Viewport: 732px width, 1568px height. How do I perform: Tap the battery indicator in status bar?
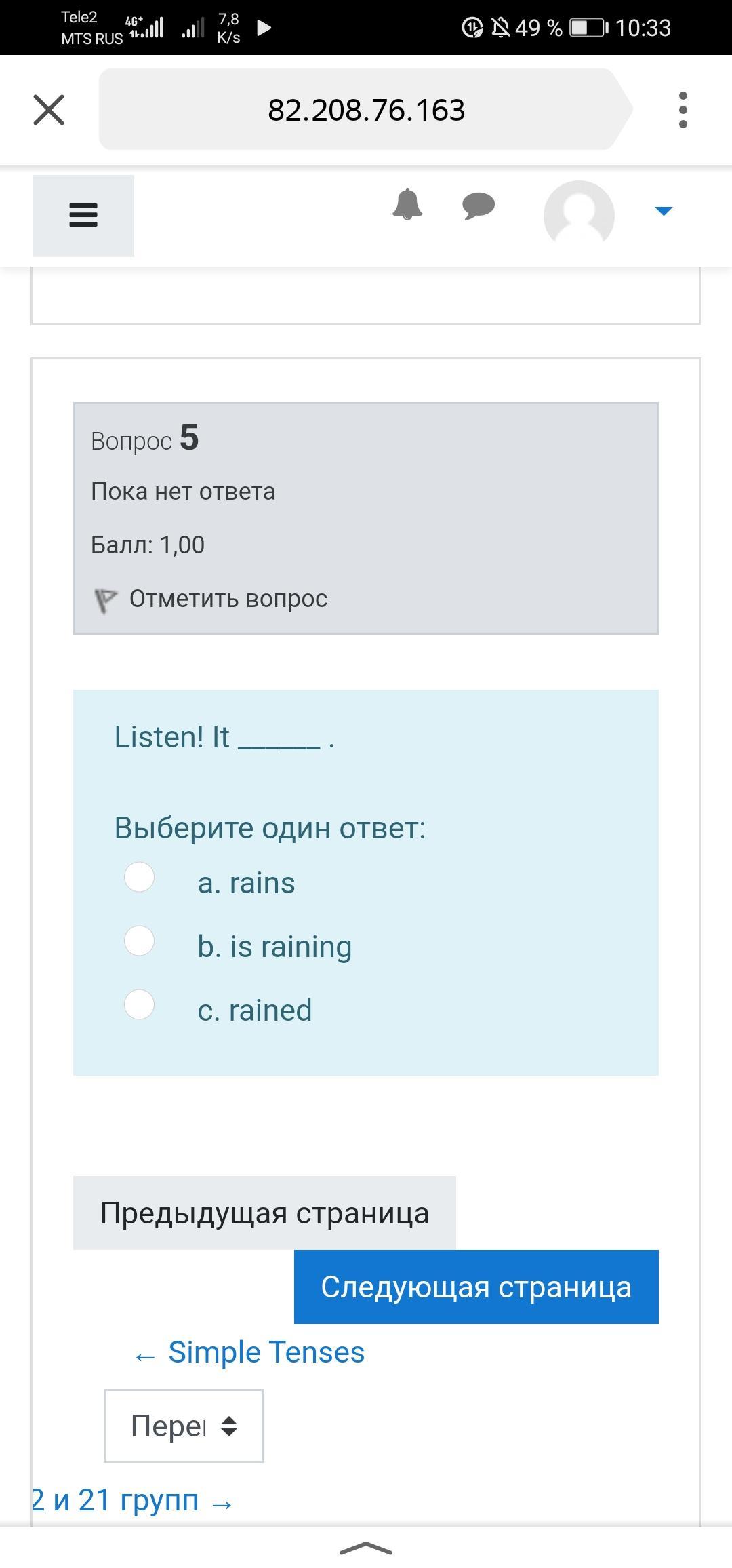click(588, 28)
